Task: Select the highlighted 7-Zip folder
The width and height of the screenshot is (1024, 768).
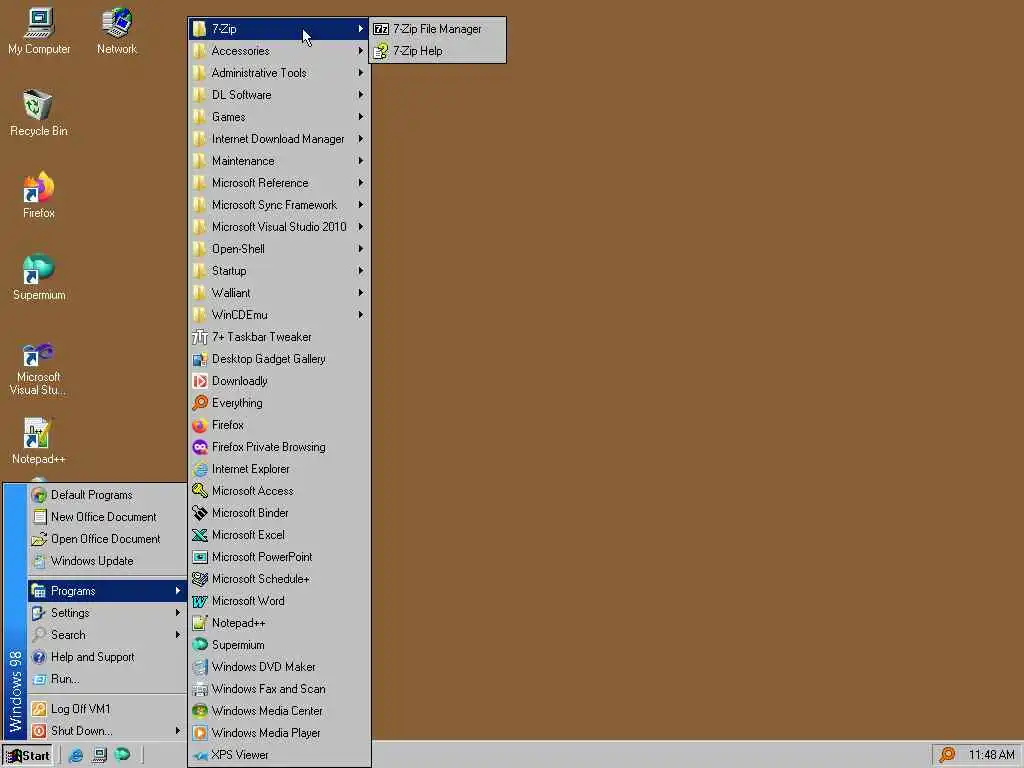Action: [x=279, y=29]
